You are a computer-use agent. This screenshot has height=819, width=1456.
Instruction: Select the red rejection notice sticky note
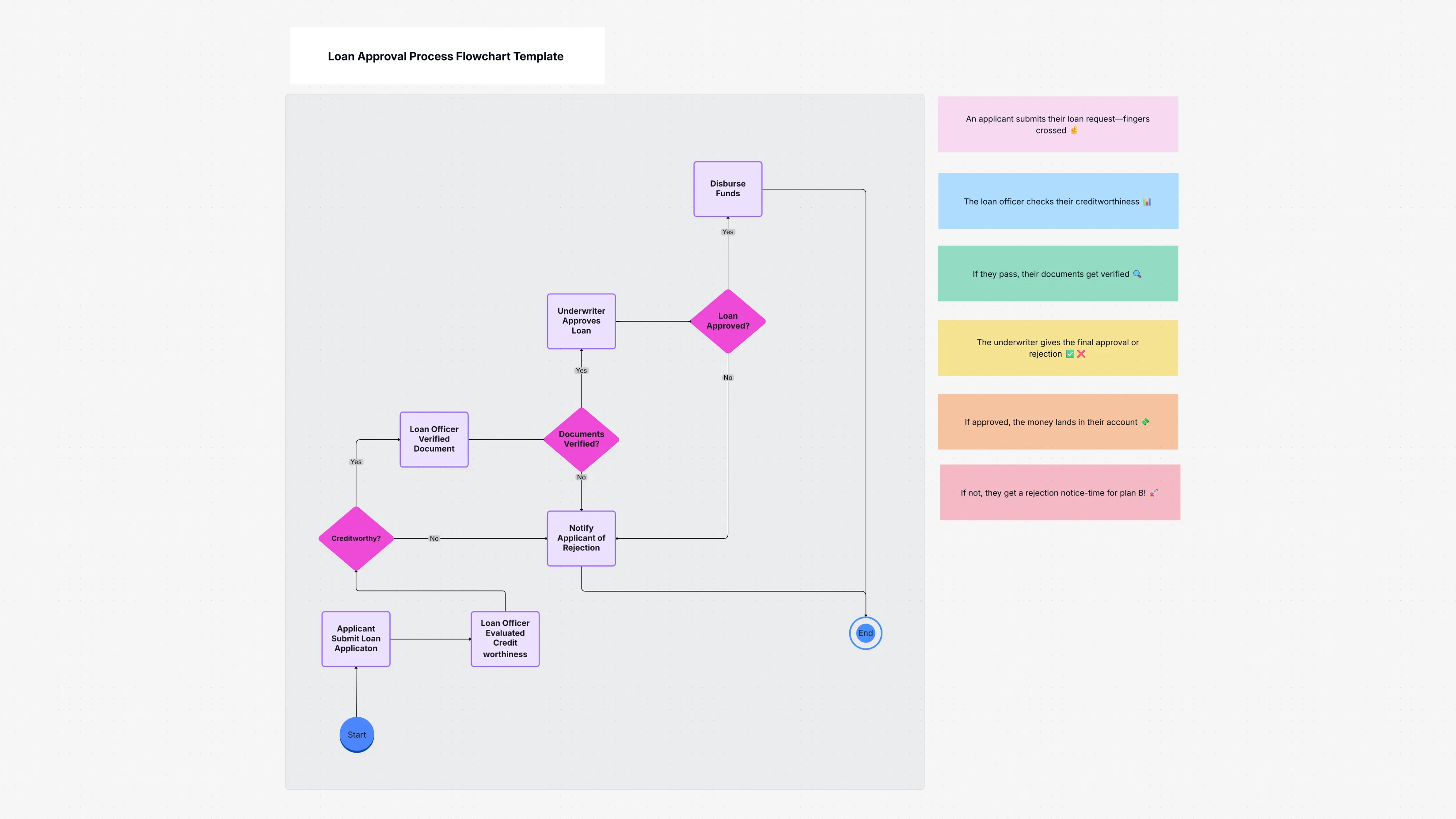click(1059, 492)
